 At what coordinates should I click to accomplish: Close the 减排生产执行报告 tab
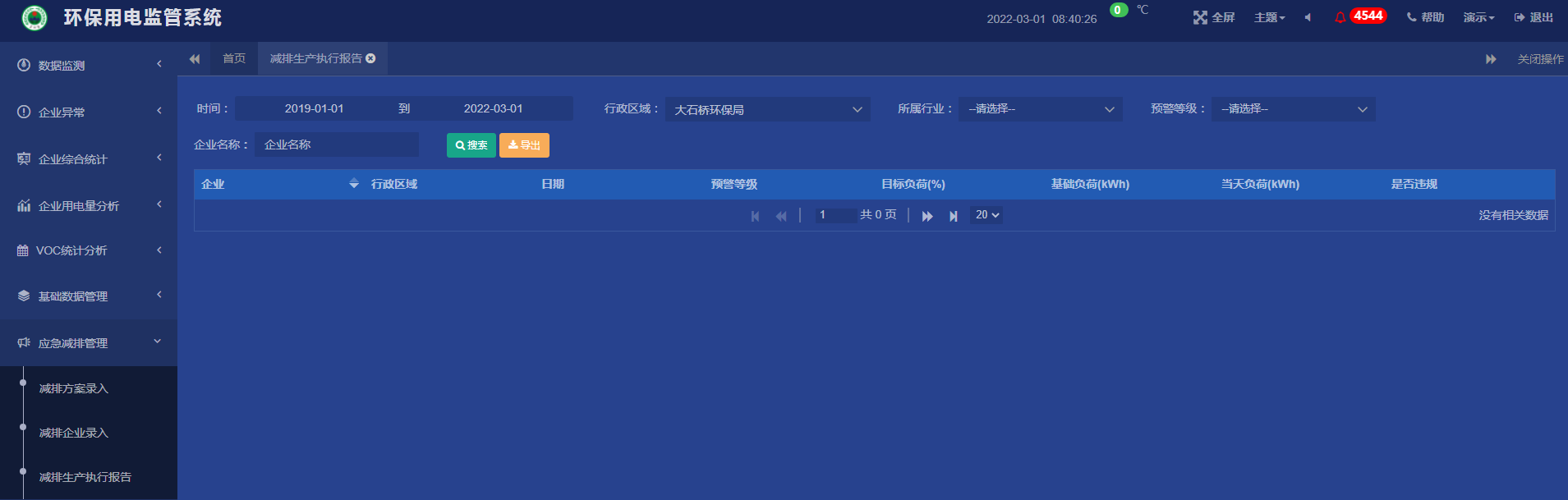point(371,58)
